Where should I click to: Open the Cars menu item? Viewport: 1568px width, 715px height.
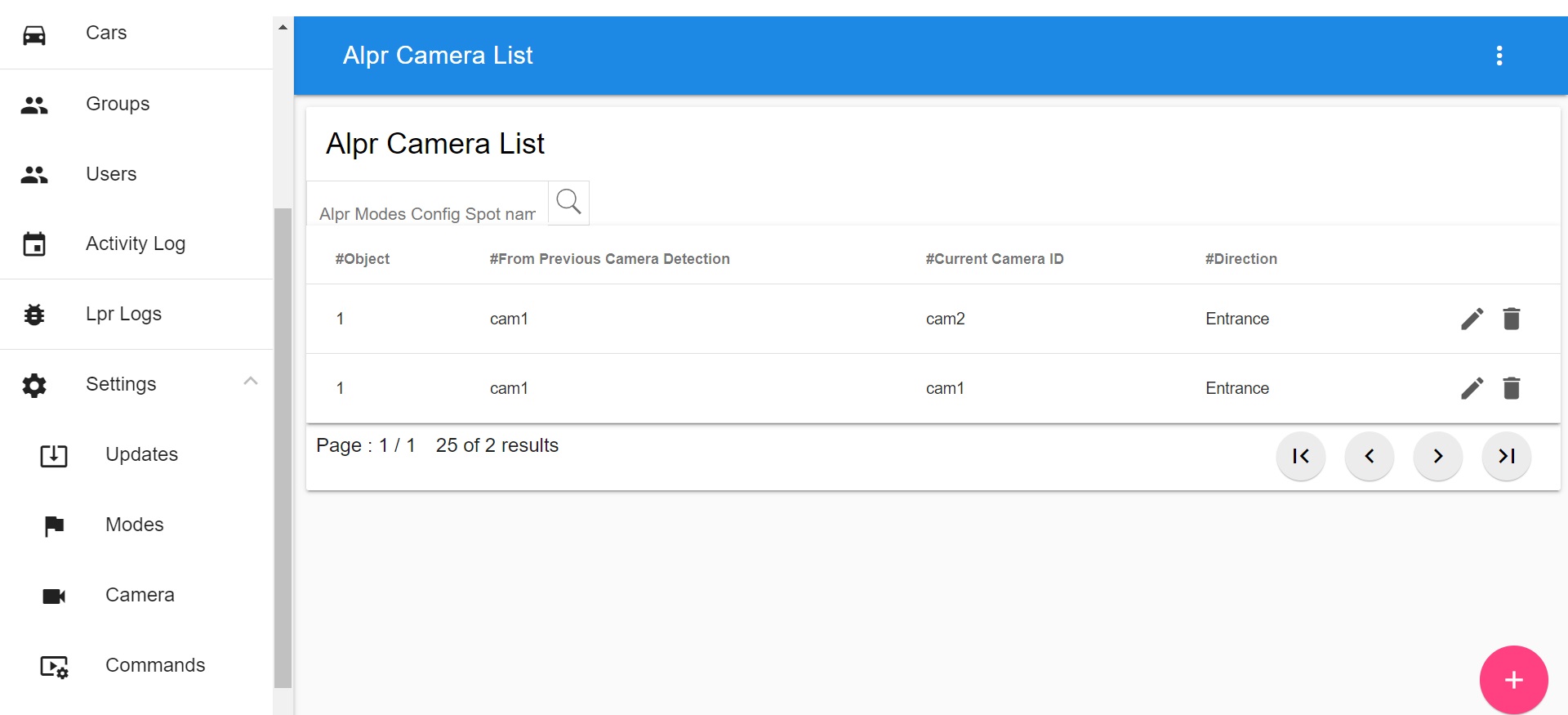pyautogui.click(x=136, y=34)
